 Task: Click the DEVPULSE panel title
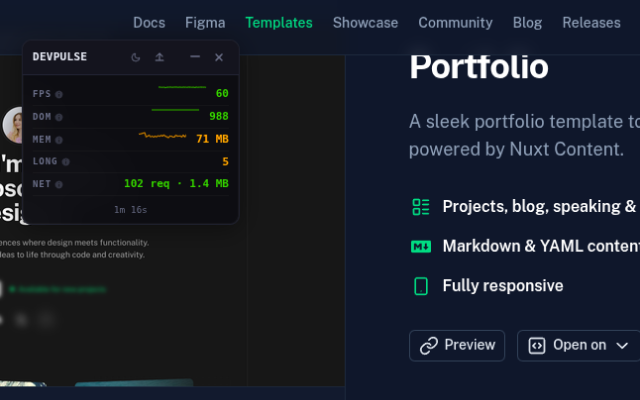click(60, 57)
